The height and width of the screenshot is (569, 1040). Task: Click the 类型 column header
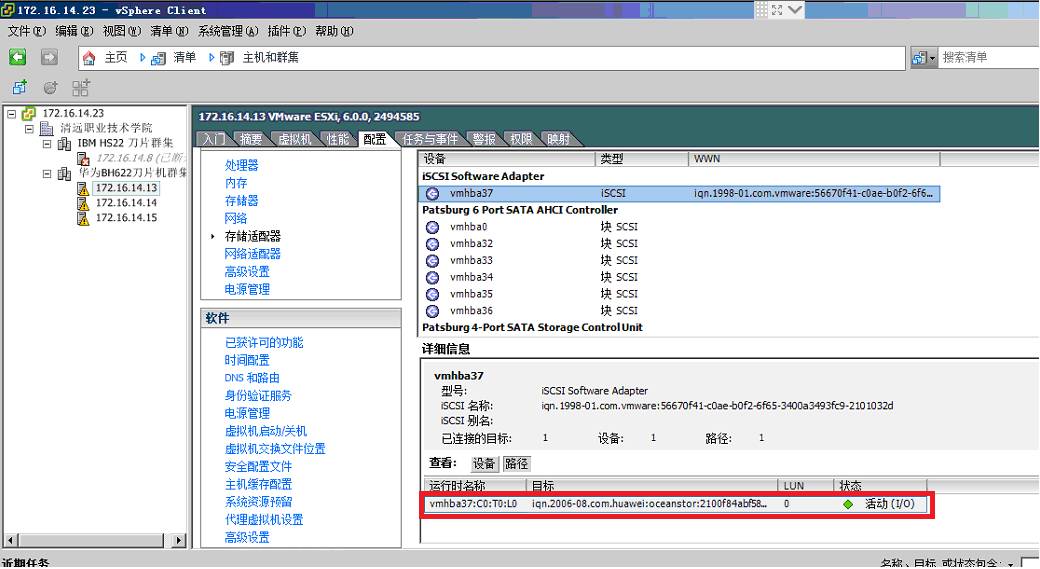(x=641, y=159)
